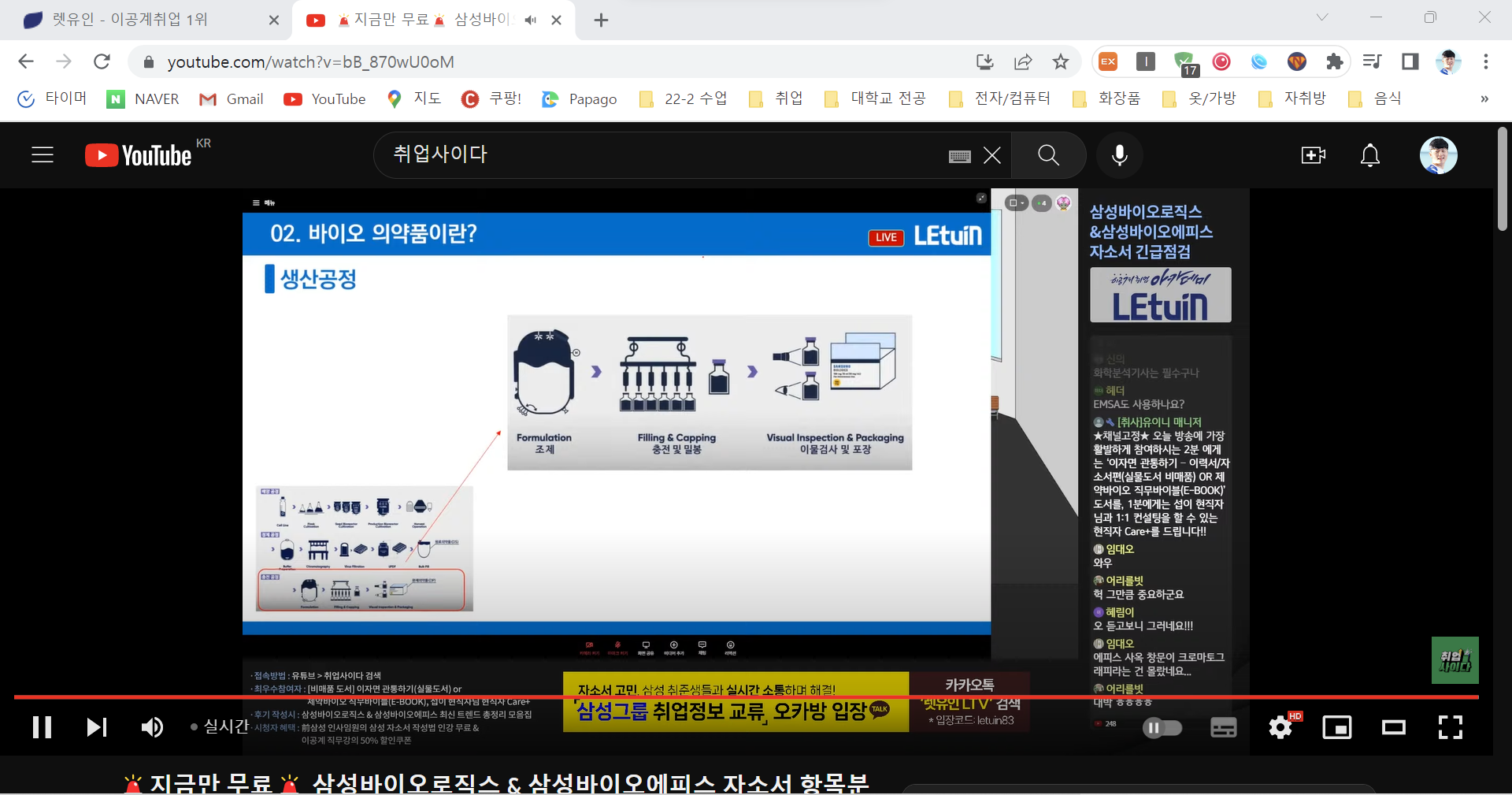Open the Gmail bookmark
This screenshot has height=795, width=1512.
click(x=232, y=98)
